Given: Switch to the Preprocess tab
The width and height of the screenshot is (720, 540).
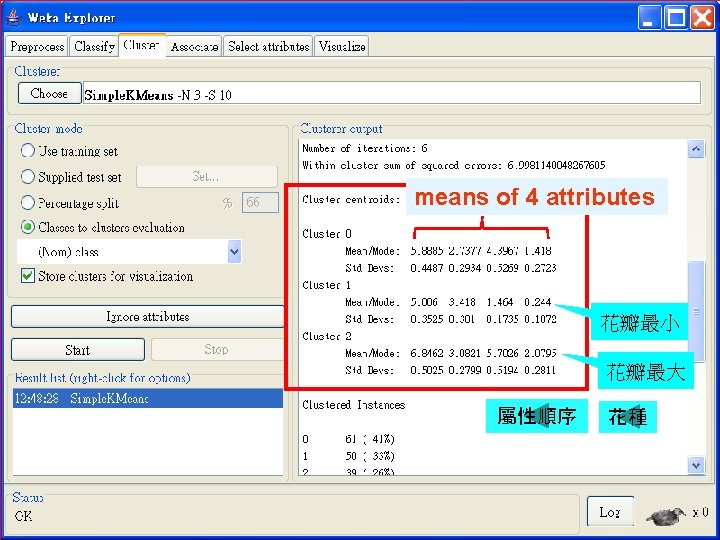Looking at the screenshot, I should 37,46.
